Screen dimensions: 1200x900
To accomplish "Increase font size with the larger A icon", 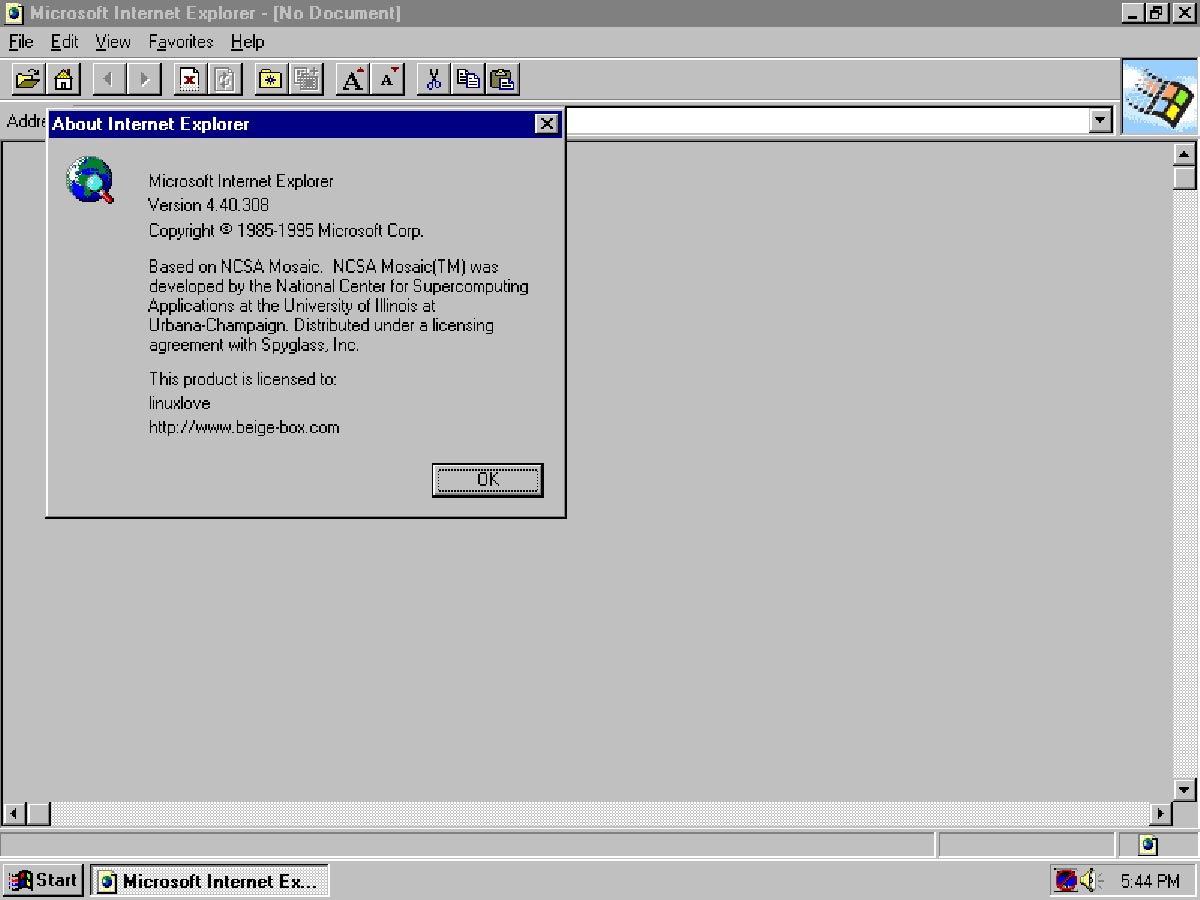I will click(x=353, y=79).
